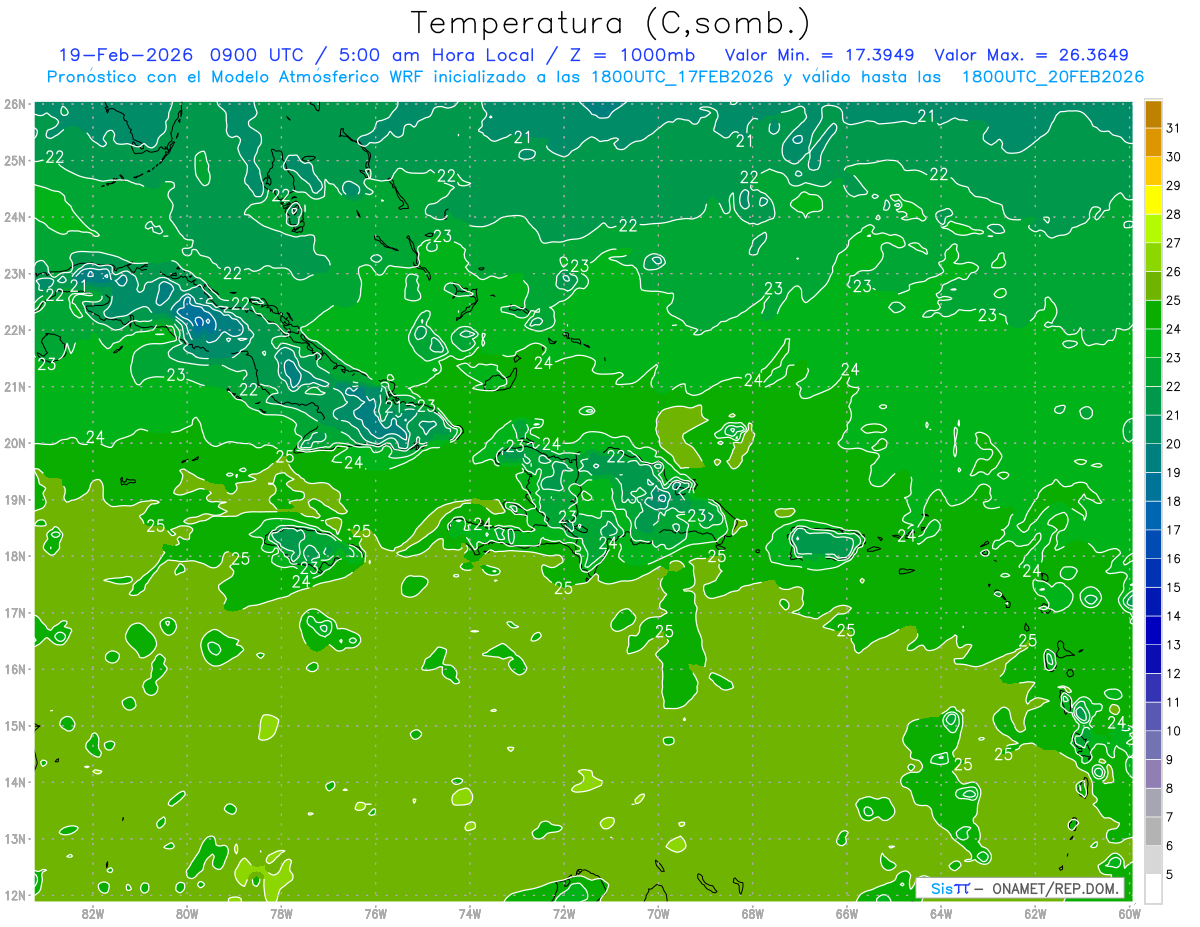Click the "13N" latitude label
The height and width of the screenshot is (927, 1200).
tap(13, 838)
